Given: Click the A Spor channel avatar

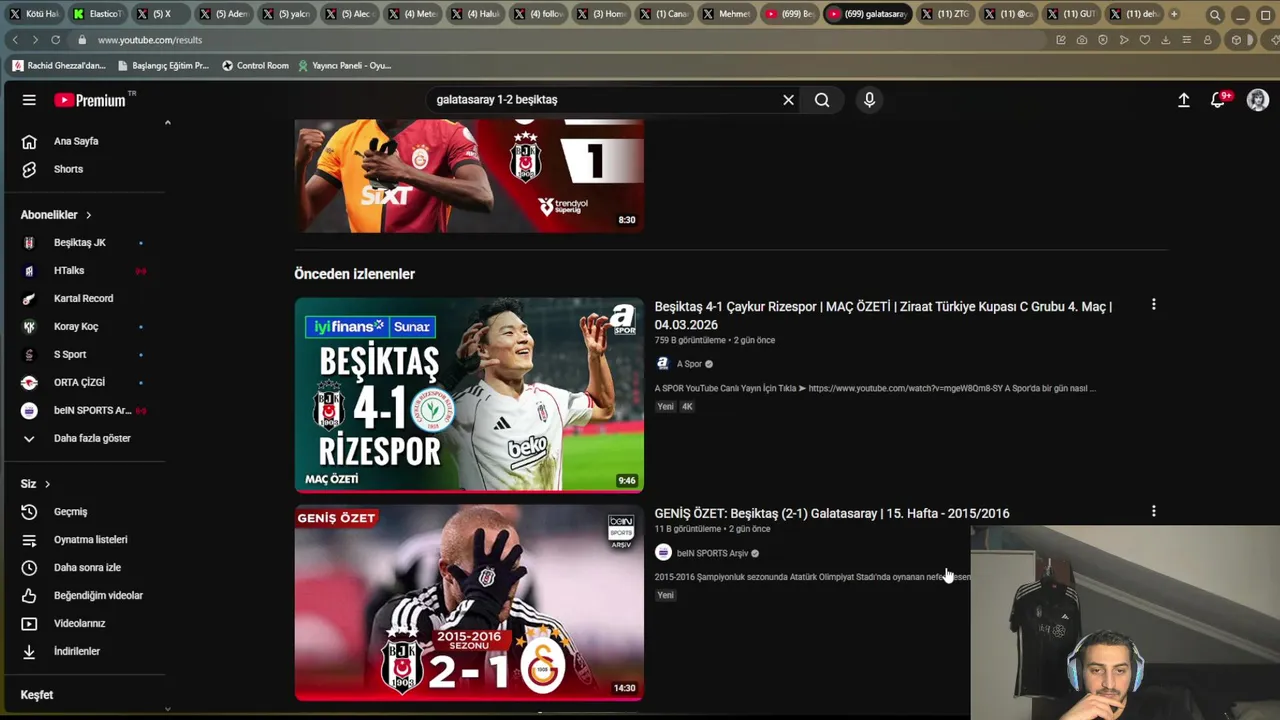Looking at the screenshot, I should (x=662, y=364).
